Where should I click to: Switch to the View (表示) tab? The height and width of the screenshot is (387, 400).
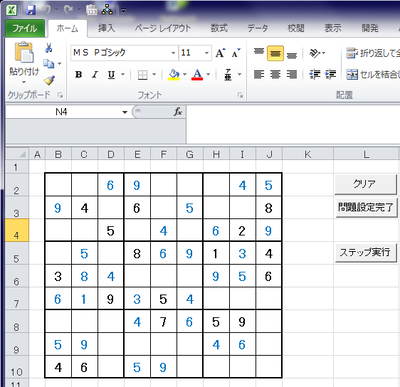click(x=333, y=28)
